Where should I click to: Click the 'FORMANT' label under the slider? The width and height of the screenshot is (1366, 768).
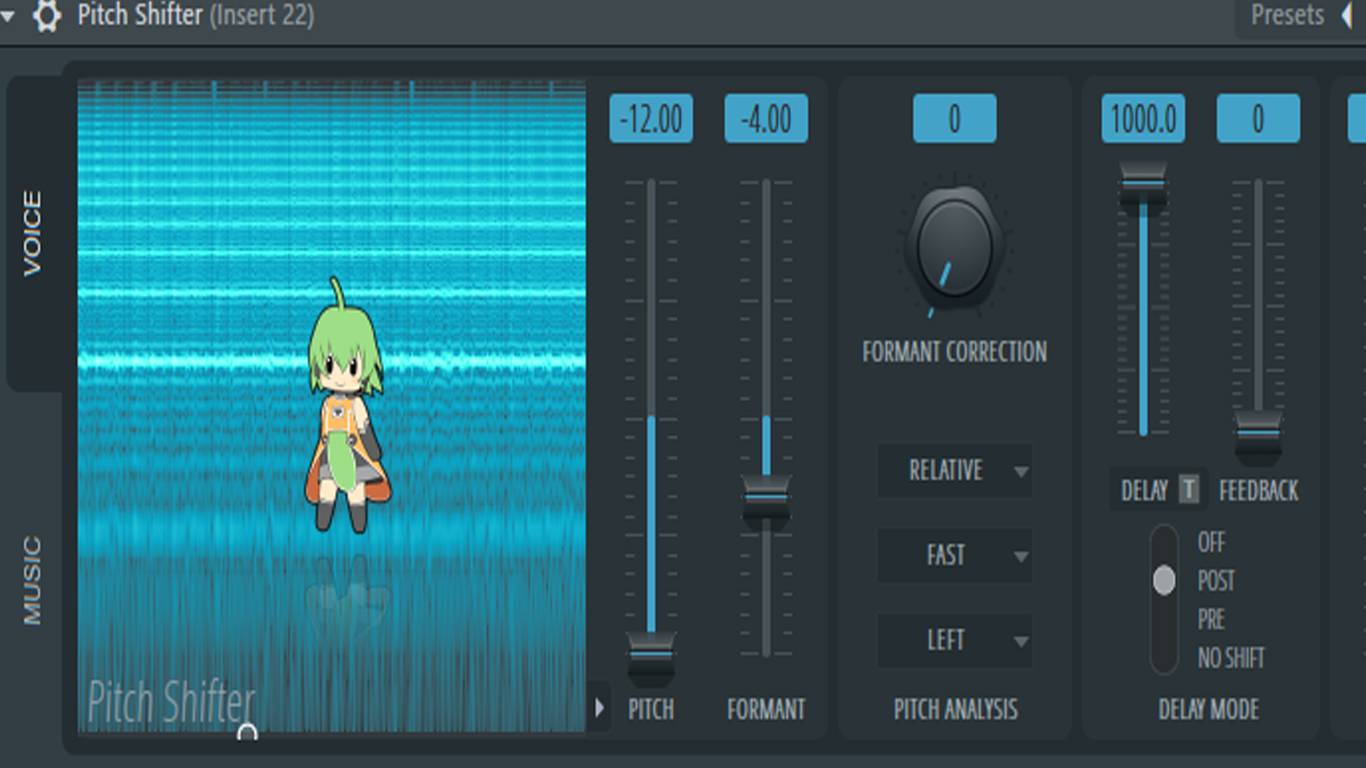766,709
